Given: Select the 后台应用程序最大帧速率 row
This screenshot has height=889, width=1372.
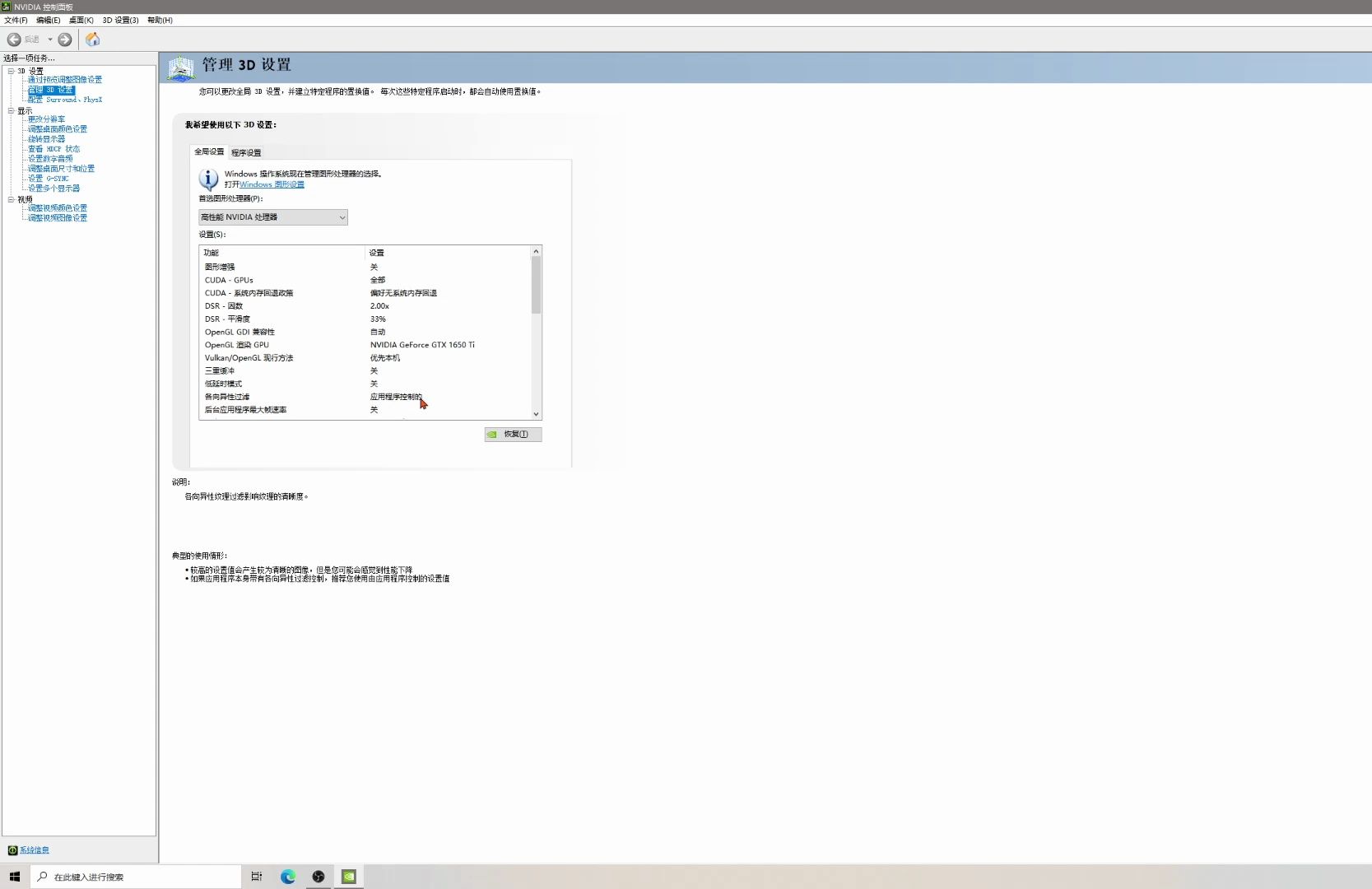Looking at the screenshot, I should [x=365, y=410].
